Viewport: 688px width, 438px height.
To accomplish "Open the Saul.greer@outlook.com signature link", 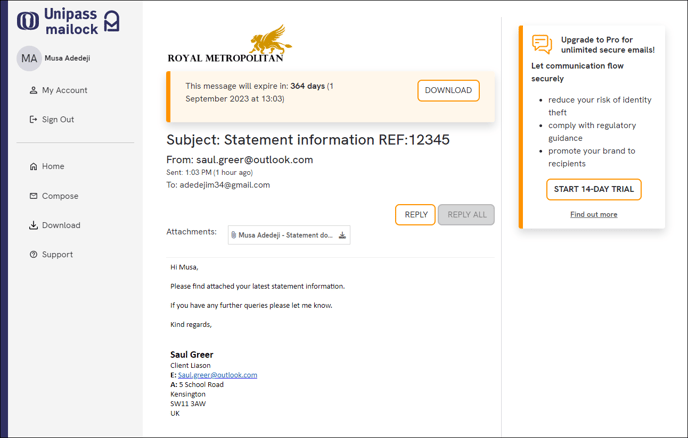I will tap(218, 375).
